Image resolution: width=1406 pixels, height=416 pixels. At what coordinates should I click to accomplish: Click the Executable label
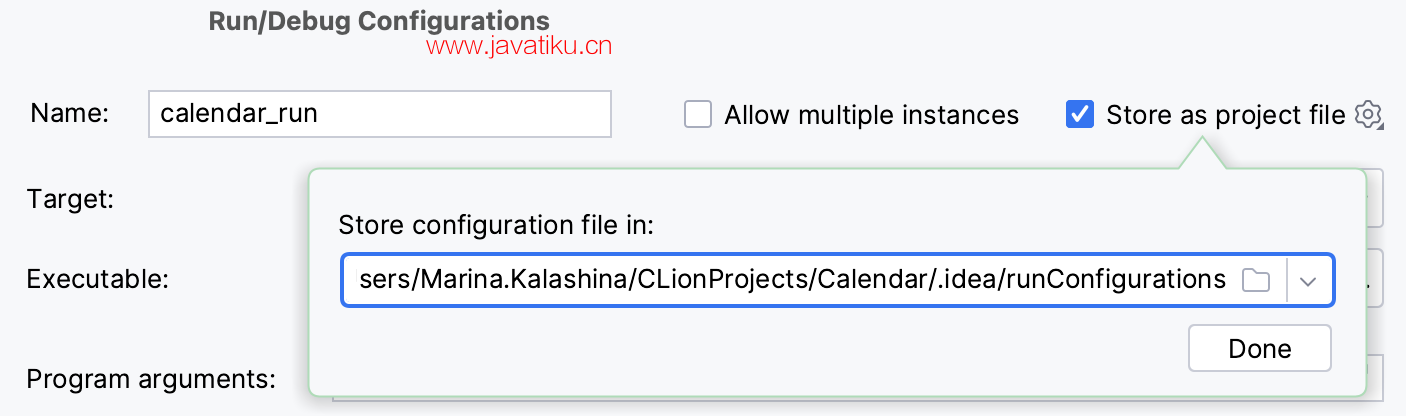point(96,278)
